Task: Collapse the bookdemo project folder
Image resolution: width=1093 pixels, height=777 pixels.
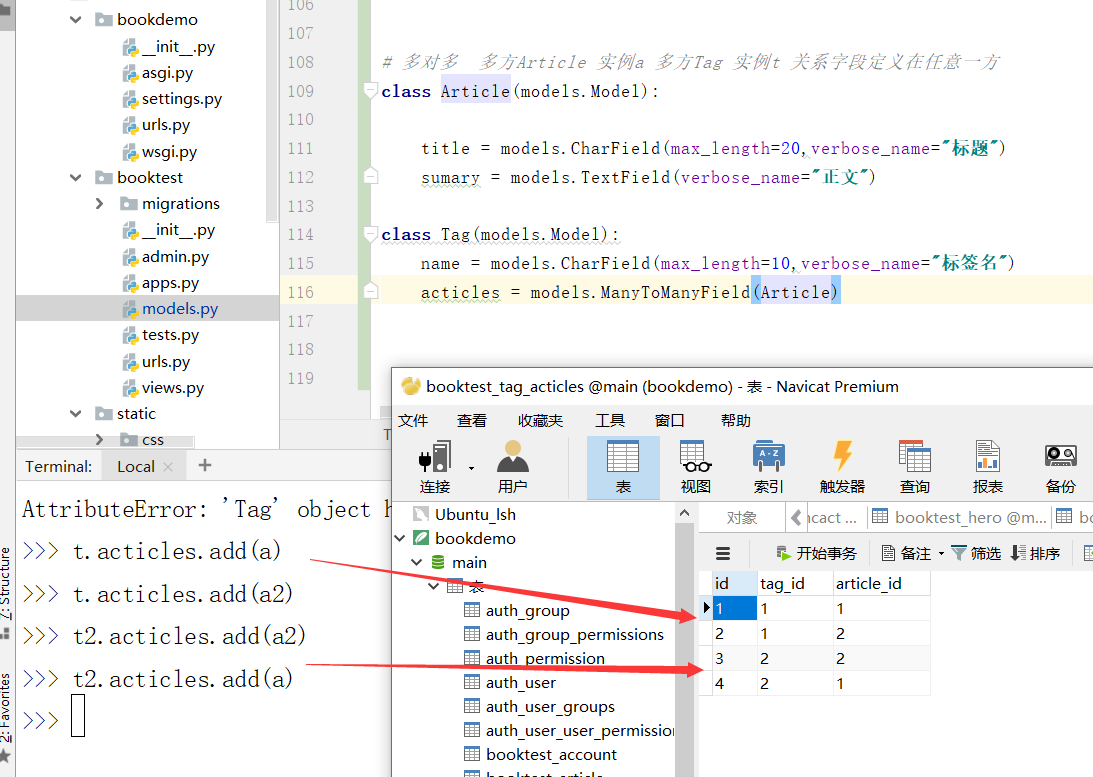Action: point(76,20)
